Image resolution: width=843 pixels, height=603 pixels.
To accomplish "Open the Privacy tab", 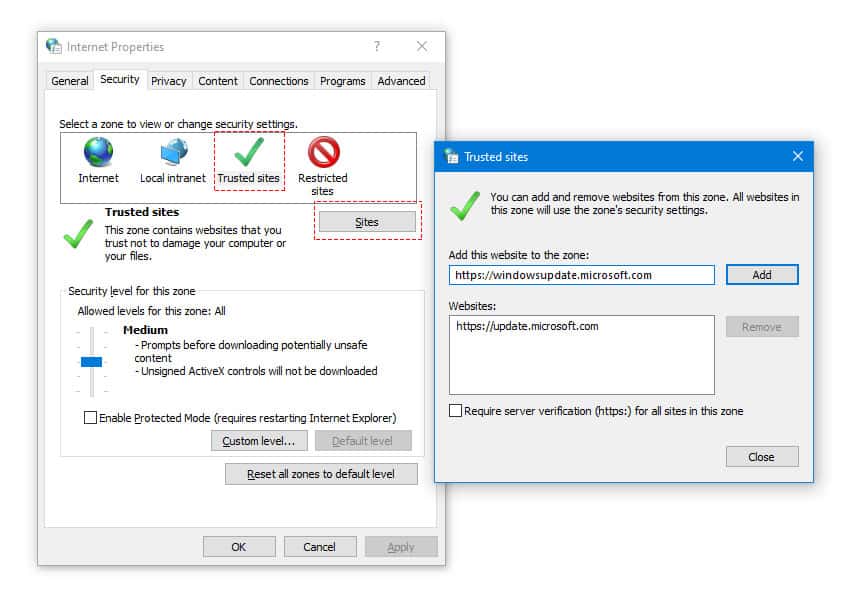I will 169,81.
